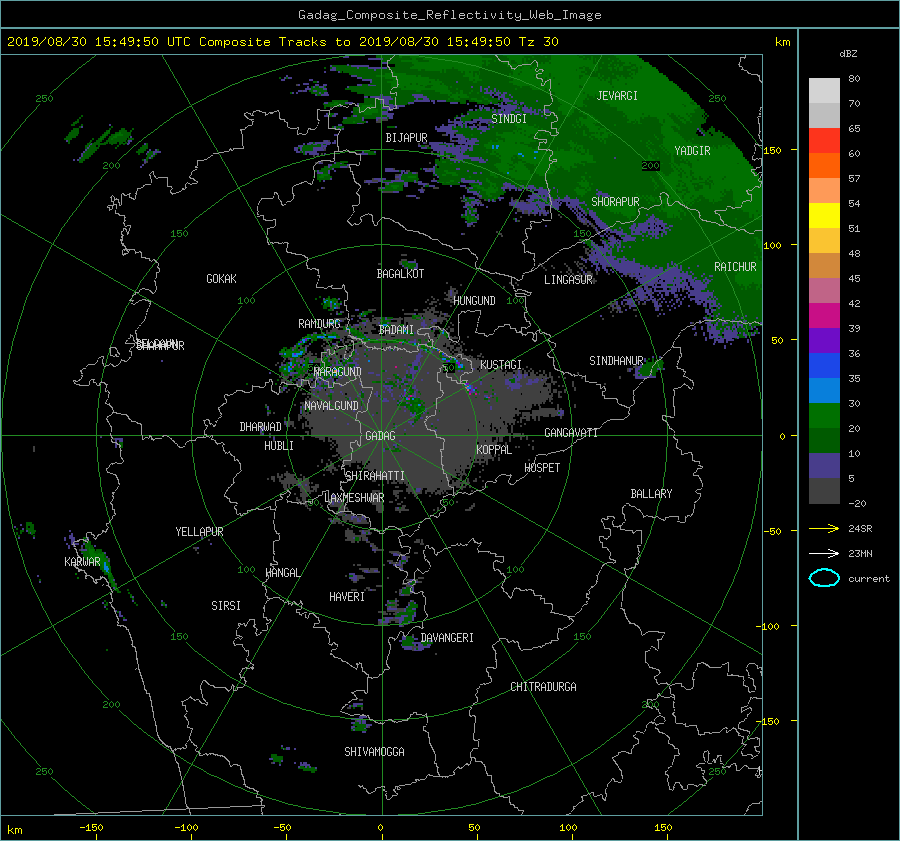Select the GANGAVATI town label
Image resolution: width=900 pixels, height=841 pixels.
pyautogui.click(x=571, y=433)
